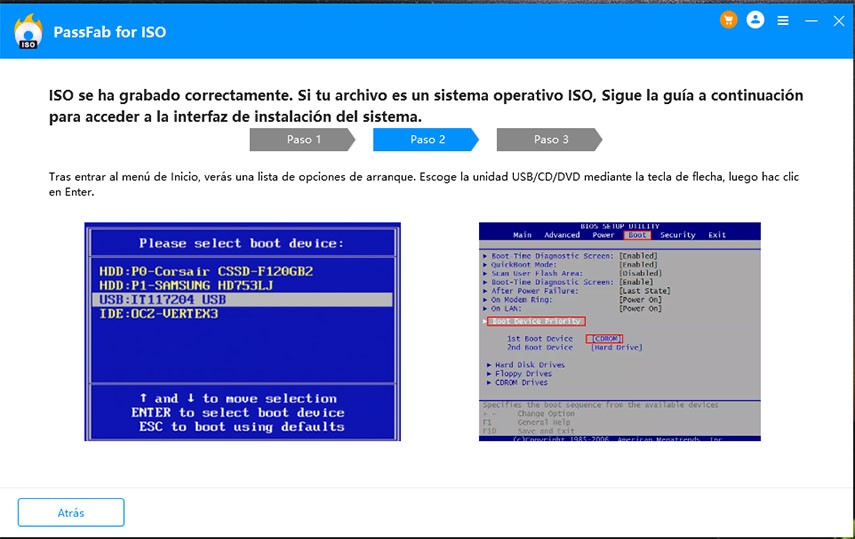The image size is (855, 539).
Task: Go to the Paso 3 step
Action: click(x=550, y=140)
